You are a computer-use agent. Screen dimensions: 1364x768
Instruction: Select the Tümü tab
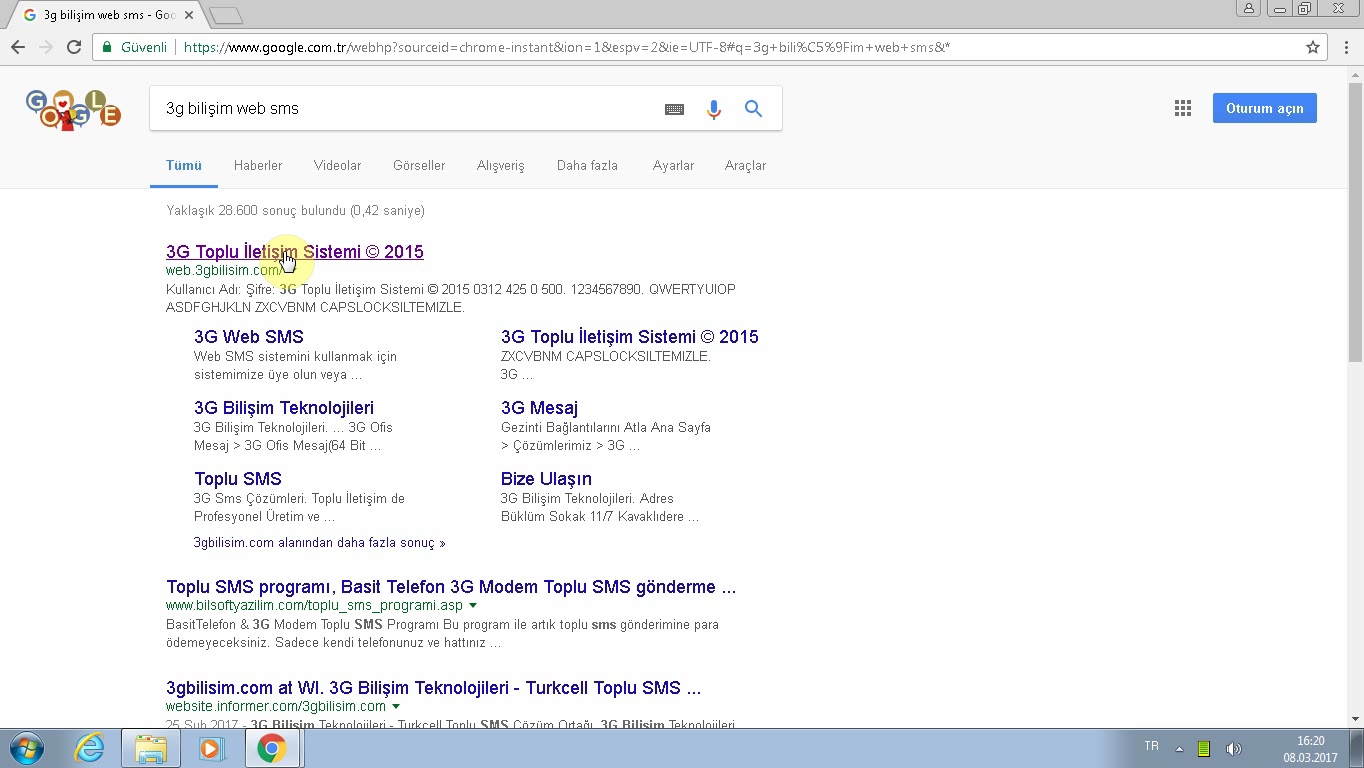[184, 165]
